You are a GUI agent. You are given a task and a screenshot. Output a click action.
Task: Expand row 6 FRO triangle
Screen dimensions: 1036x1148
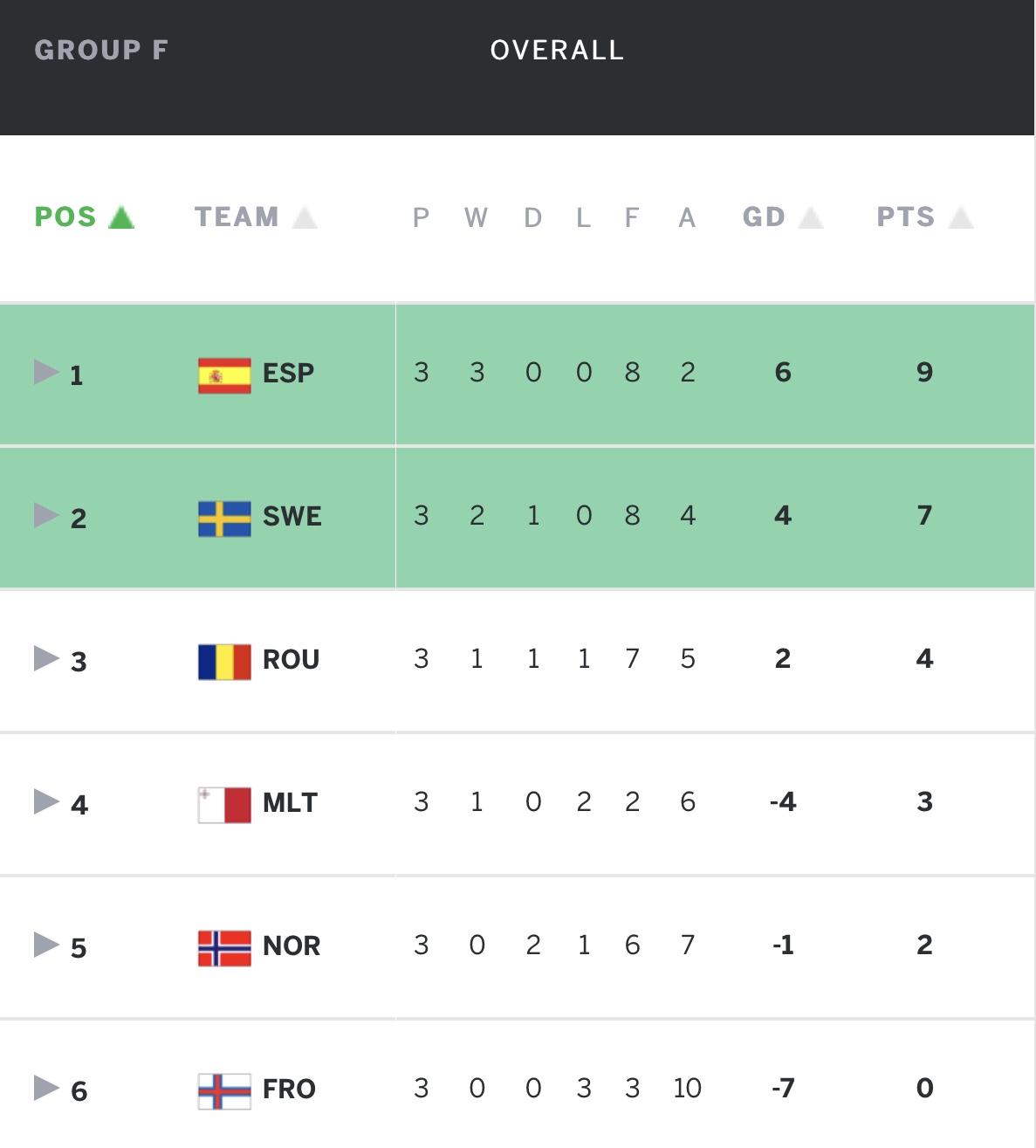pos(46,1088)
